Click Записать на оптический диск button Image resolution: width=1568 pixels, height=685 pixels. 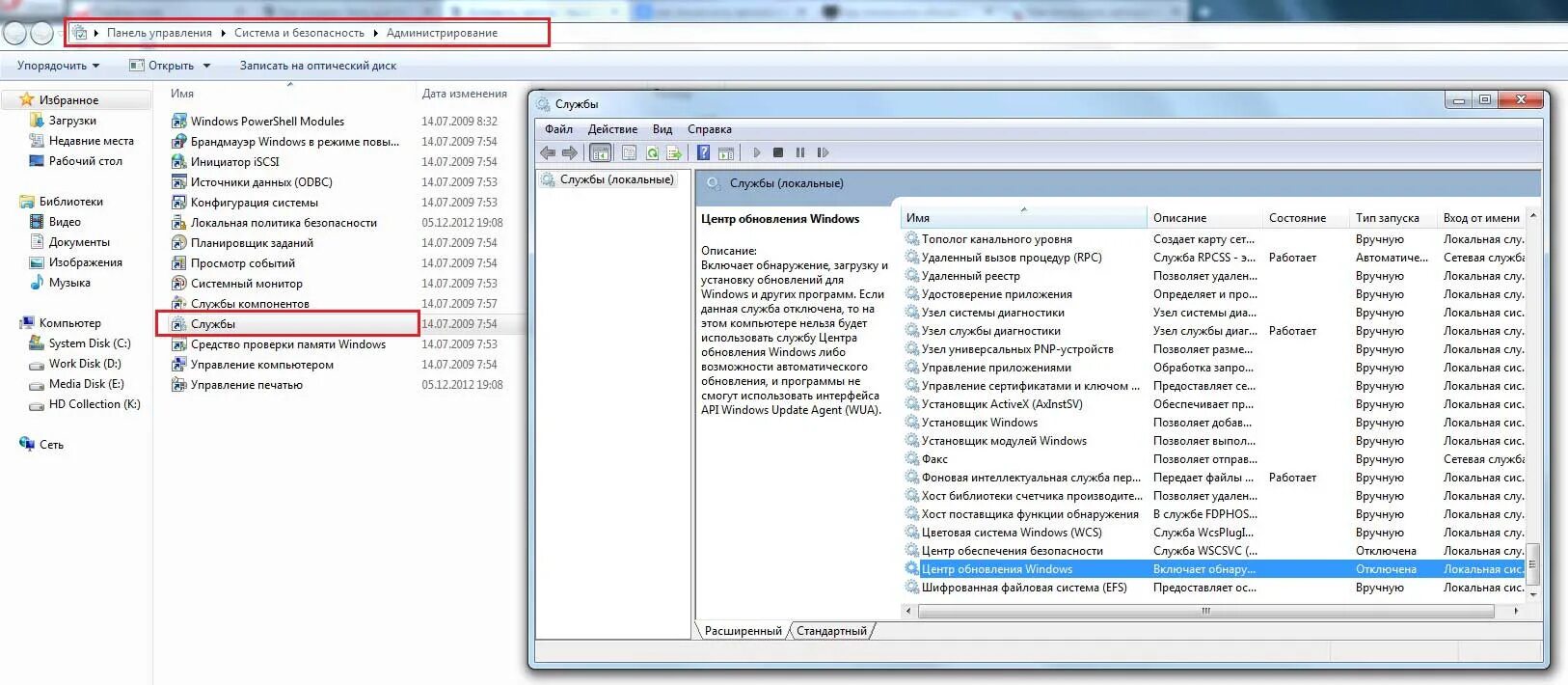tap(318, 66)
